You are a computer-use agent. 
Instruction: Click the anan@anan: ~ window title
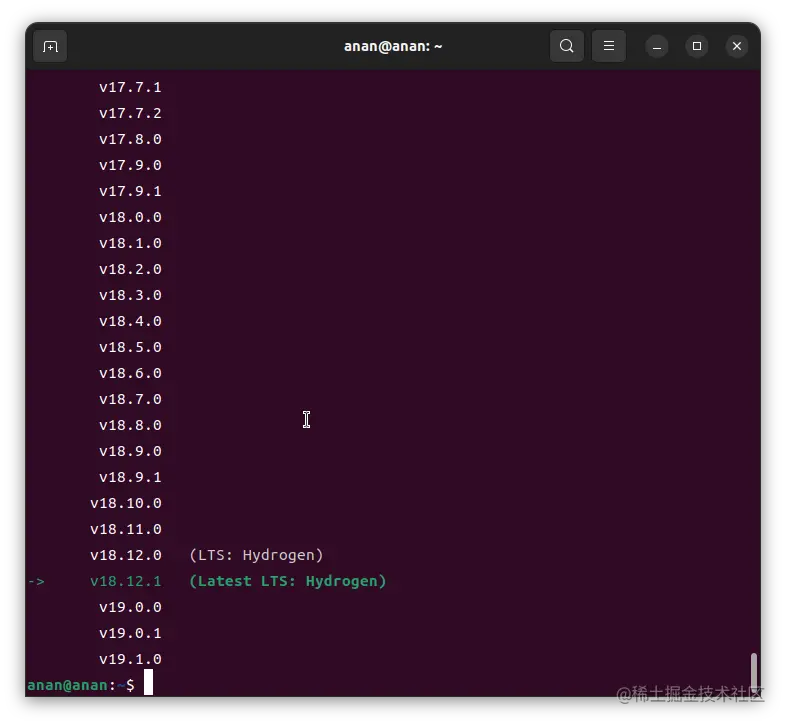click(x=393, y=46)
